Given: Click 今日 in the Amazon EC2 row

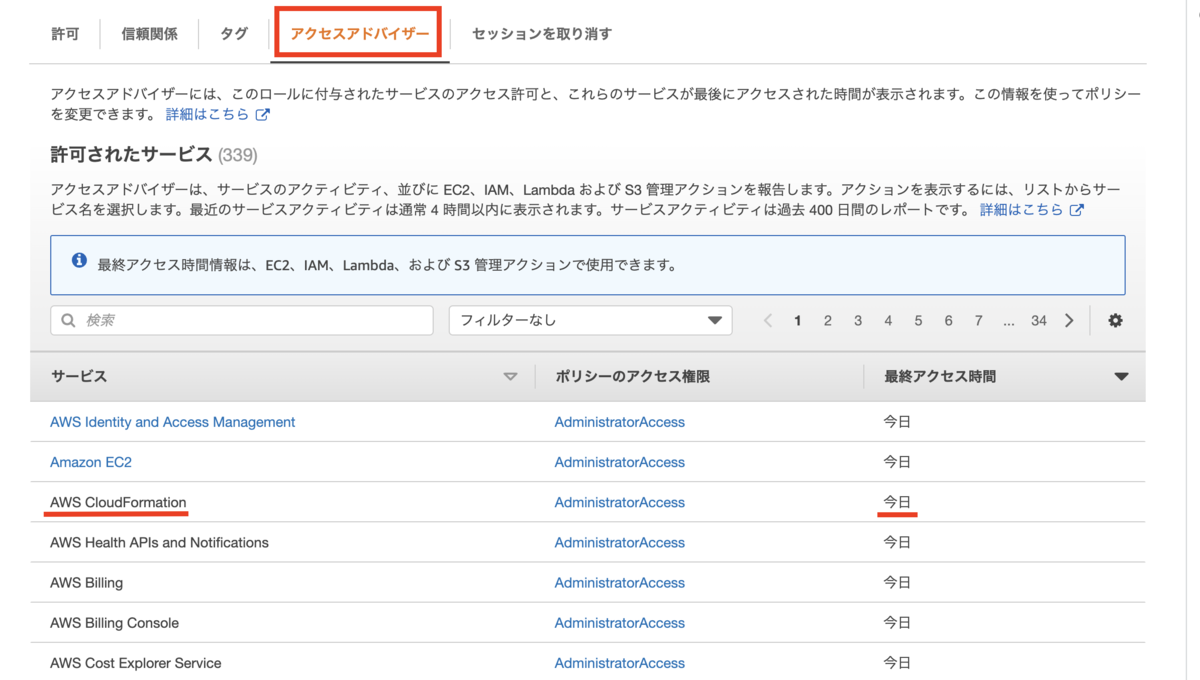Looking at the screenshot, I should click(897, 462).
